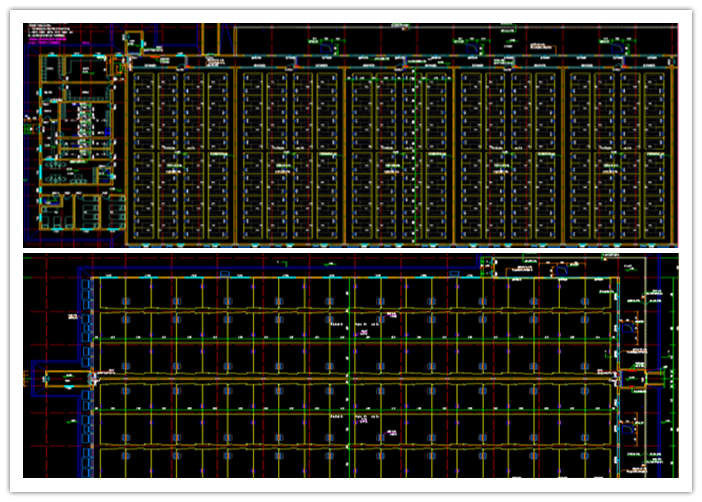Click the middle bay with green dashed lines
Image resolution: width=702 pixels, height=502 pixels.
click(398, 155)
